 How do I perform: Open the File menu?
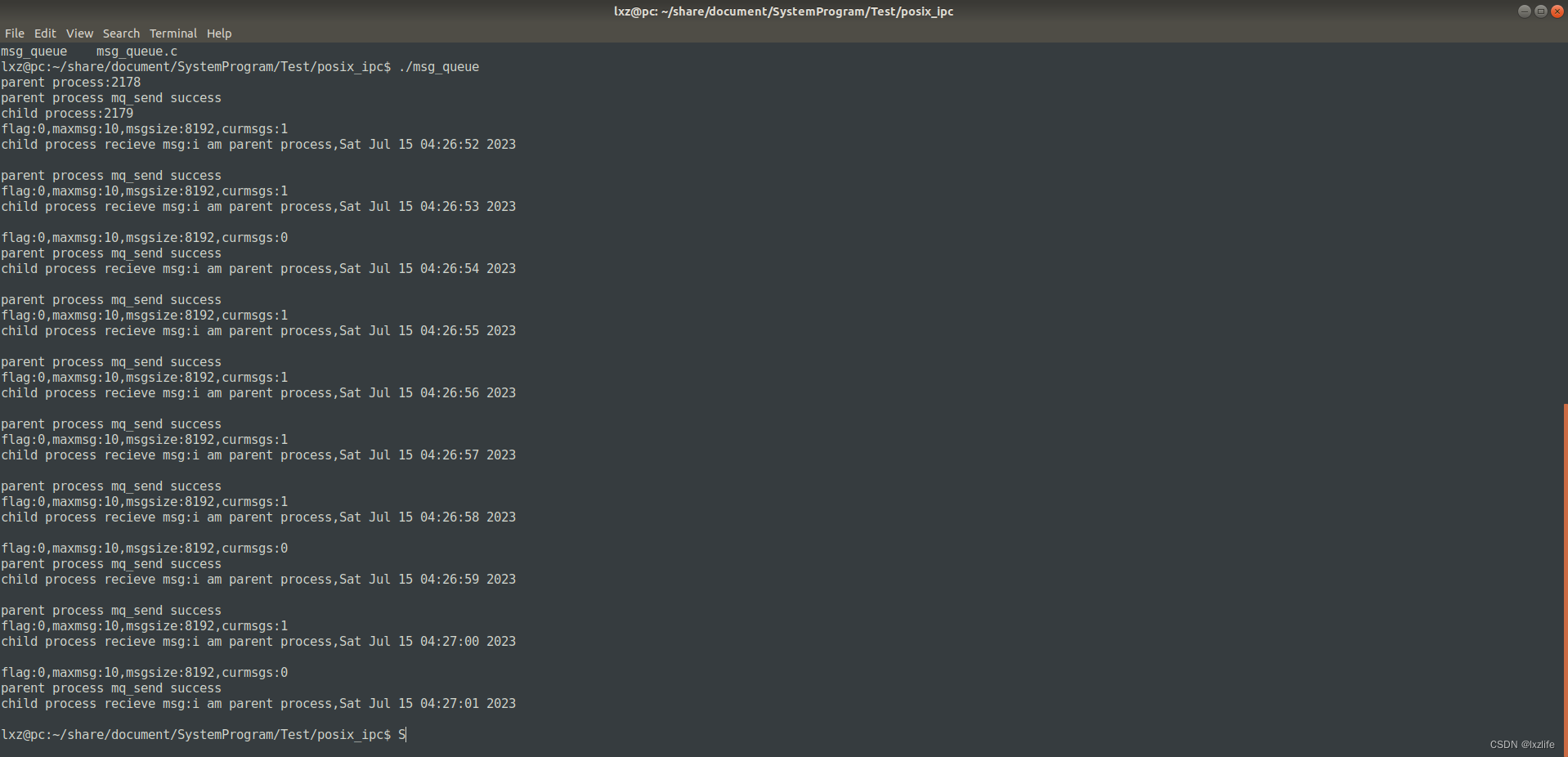coord(15,34)
